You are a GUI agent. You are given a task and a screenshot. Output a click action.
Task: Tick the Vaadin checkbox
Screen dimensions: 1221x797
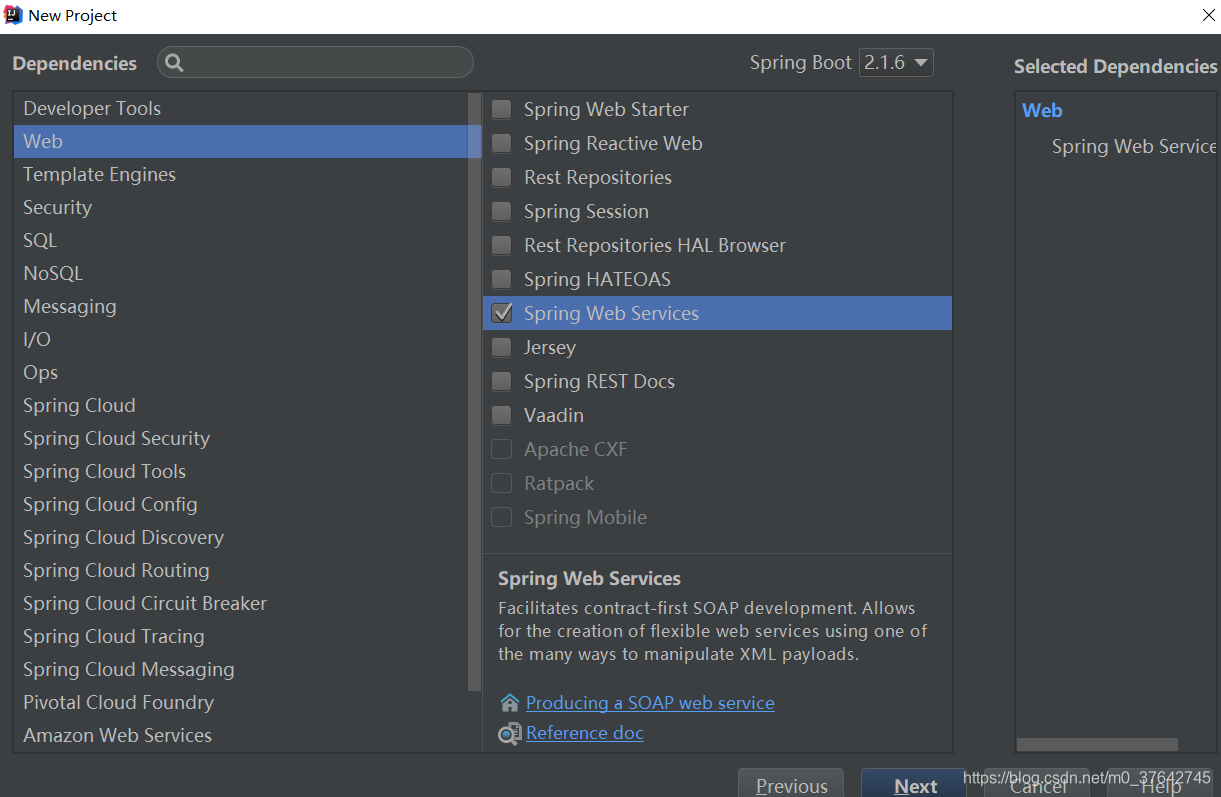point(502,415)
